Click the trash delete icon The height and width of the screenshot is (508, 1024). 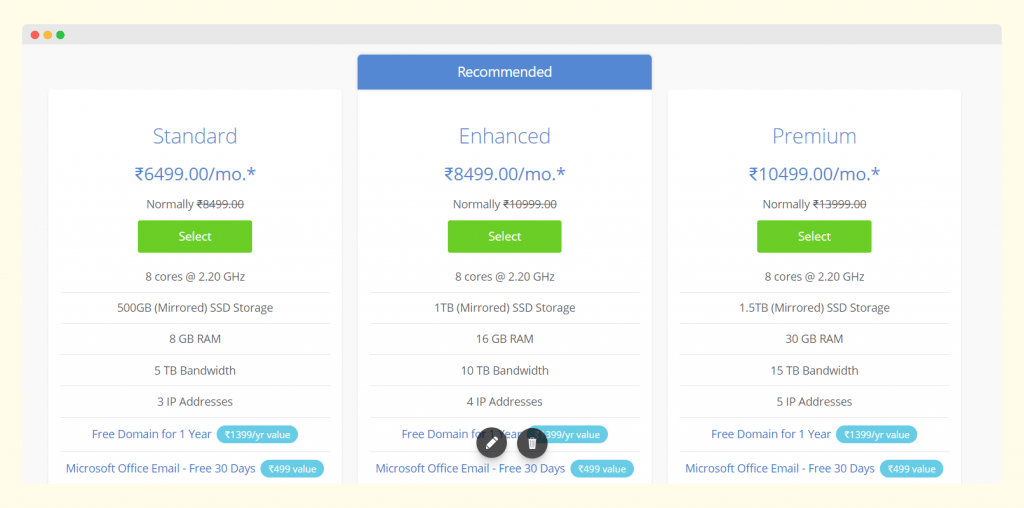click(532, 442)
